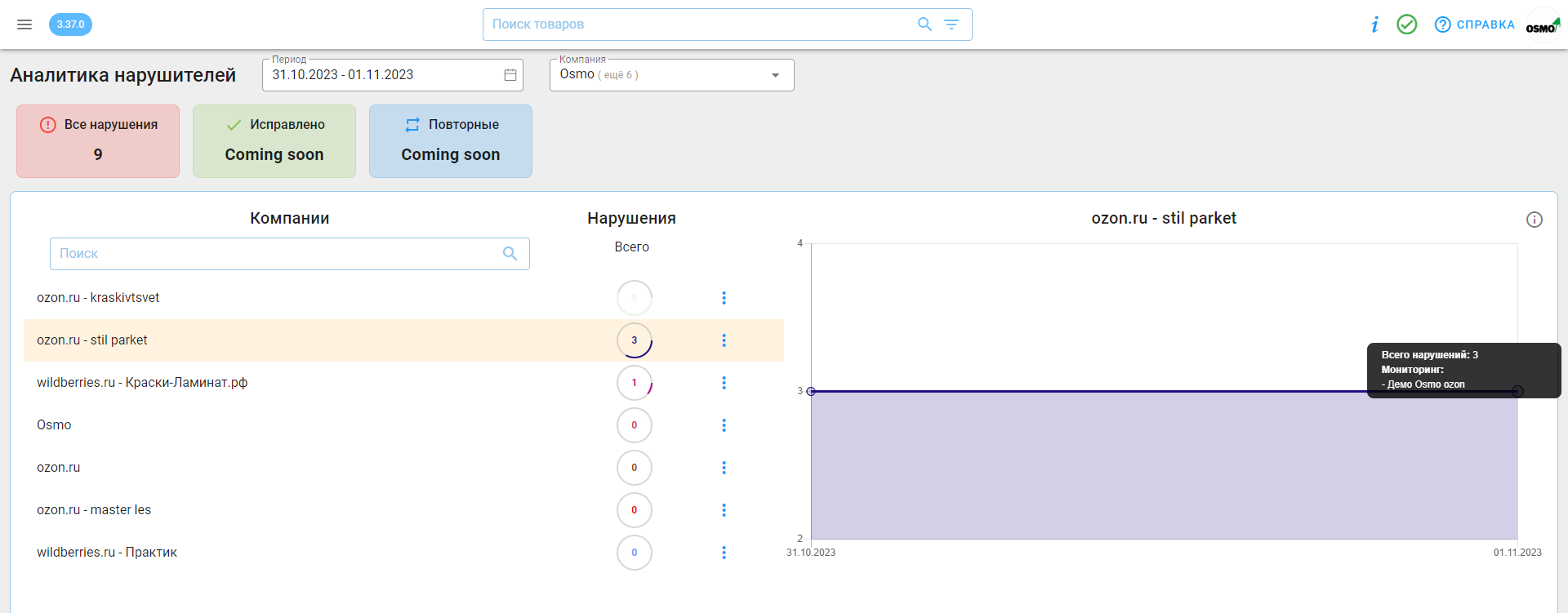
Task: Click the 01.11.2023 chart data point
Action: tap(1517, 391)
